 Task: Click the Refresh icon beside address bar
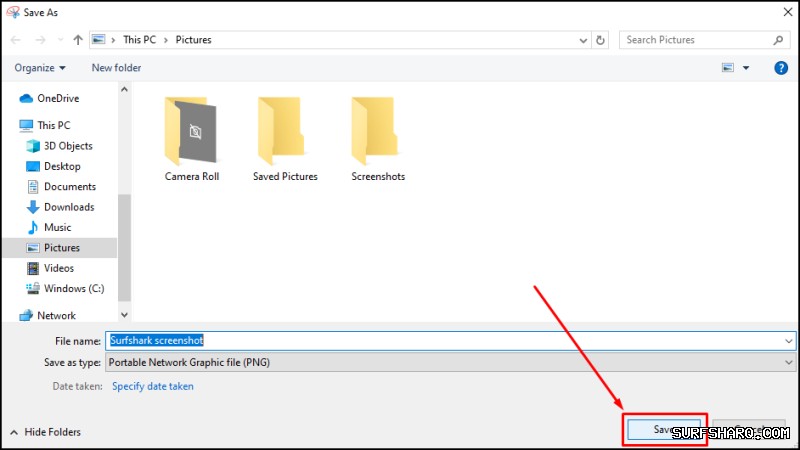(600, 40)
